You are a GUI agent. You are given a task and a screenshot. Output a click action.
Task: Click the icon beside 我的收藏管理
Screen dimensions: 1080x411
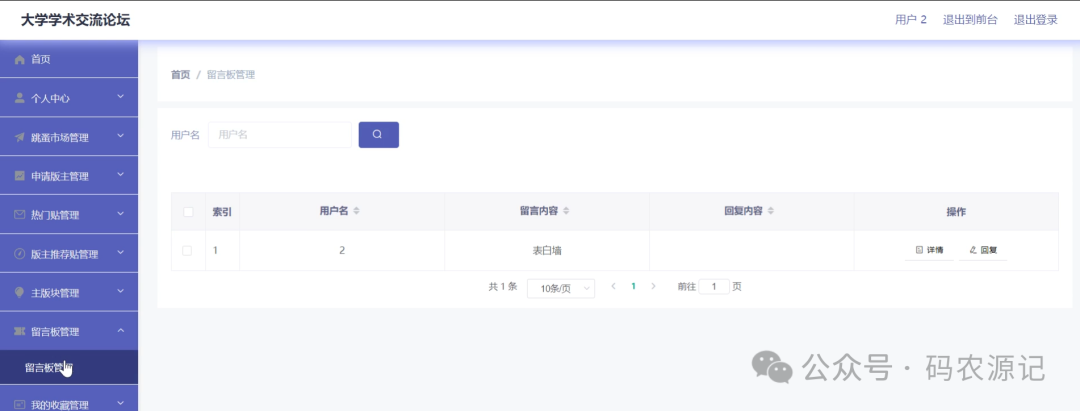20,404
